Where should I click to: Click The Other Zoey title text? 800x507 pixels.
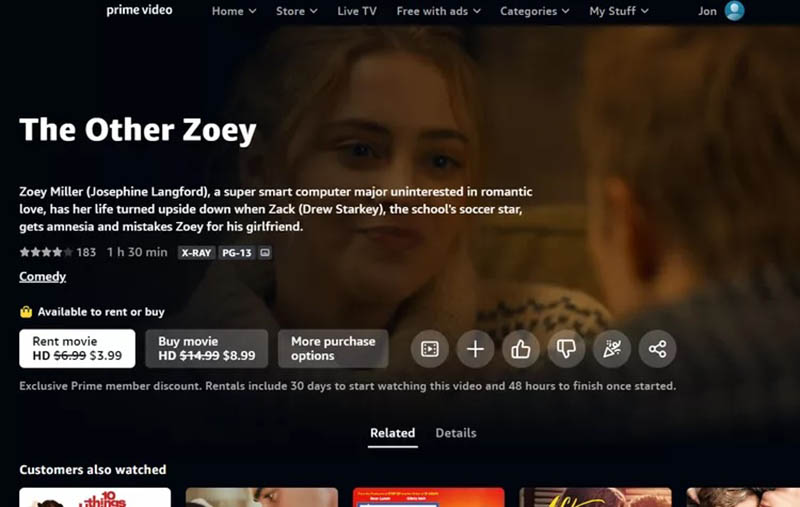point(138,130)
